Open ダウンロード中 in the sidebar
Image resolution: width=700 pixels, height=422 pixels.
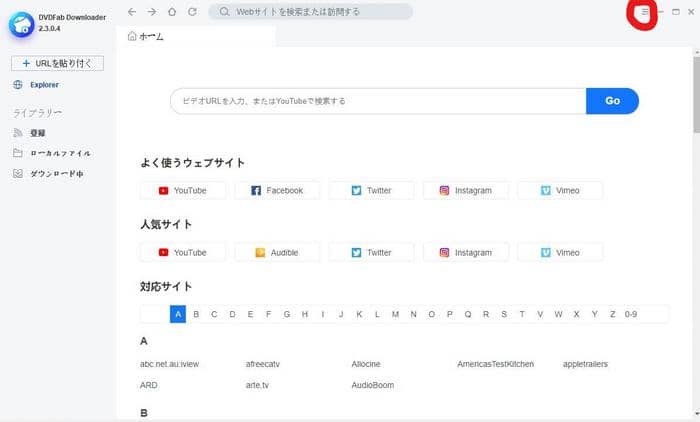pos(57,174)
